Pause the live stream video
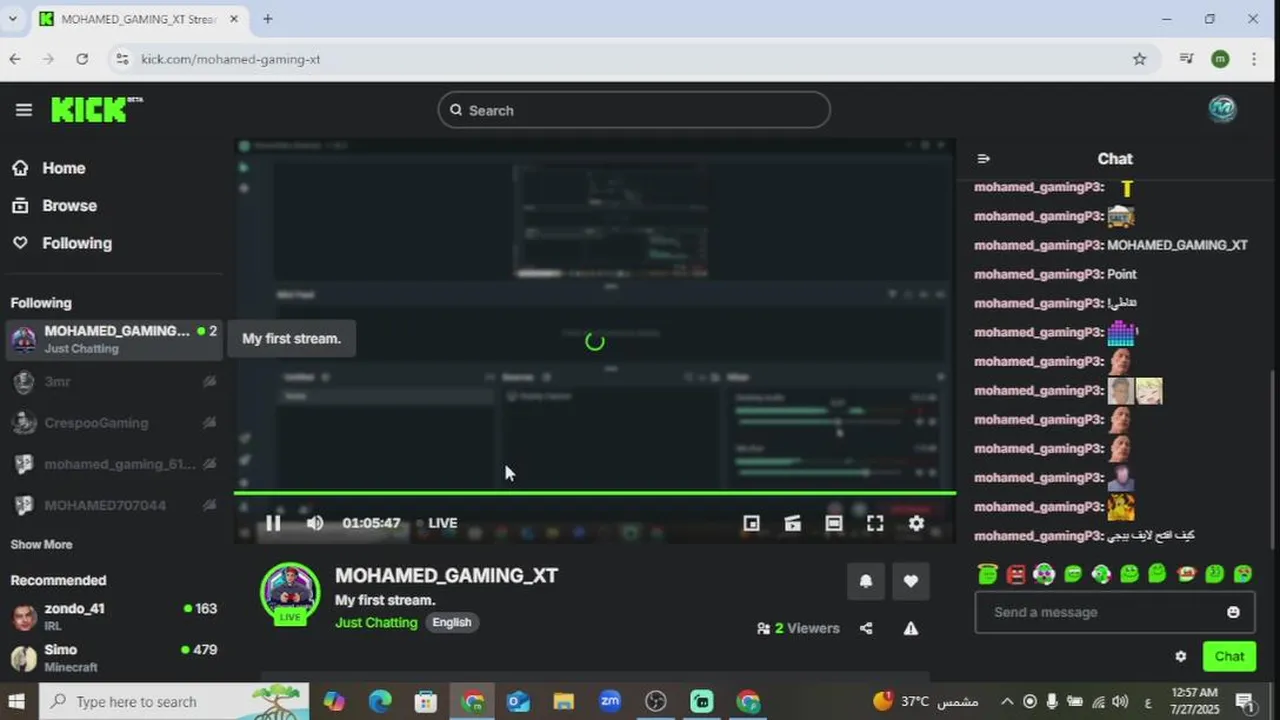 tap(273, 523)
